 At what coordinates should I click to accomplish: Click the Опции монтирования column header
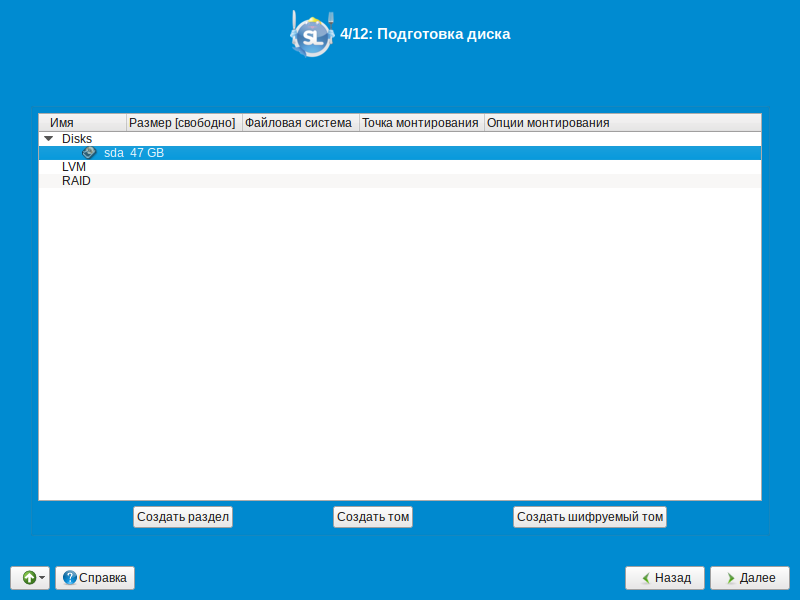pyautogui.click(x=622, y=122)
